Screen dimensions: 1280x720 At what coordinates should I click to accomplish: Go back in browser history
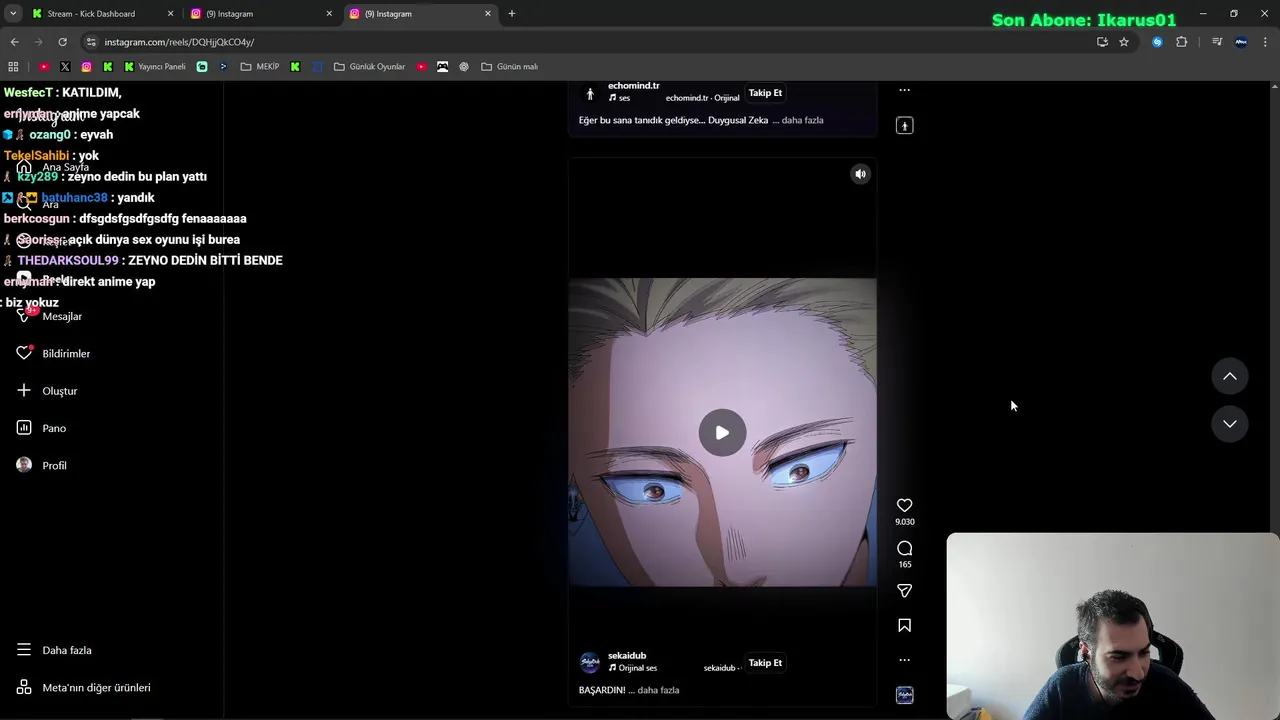tap(14, 42)
